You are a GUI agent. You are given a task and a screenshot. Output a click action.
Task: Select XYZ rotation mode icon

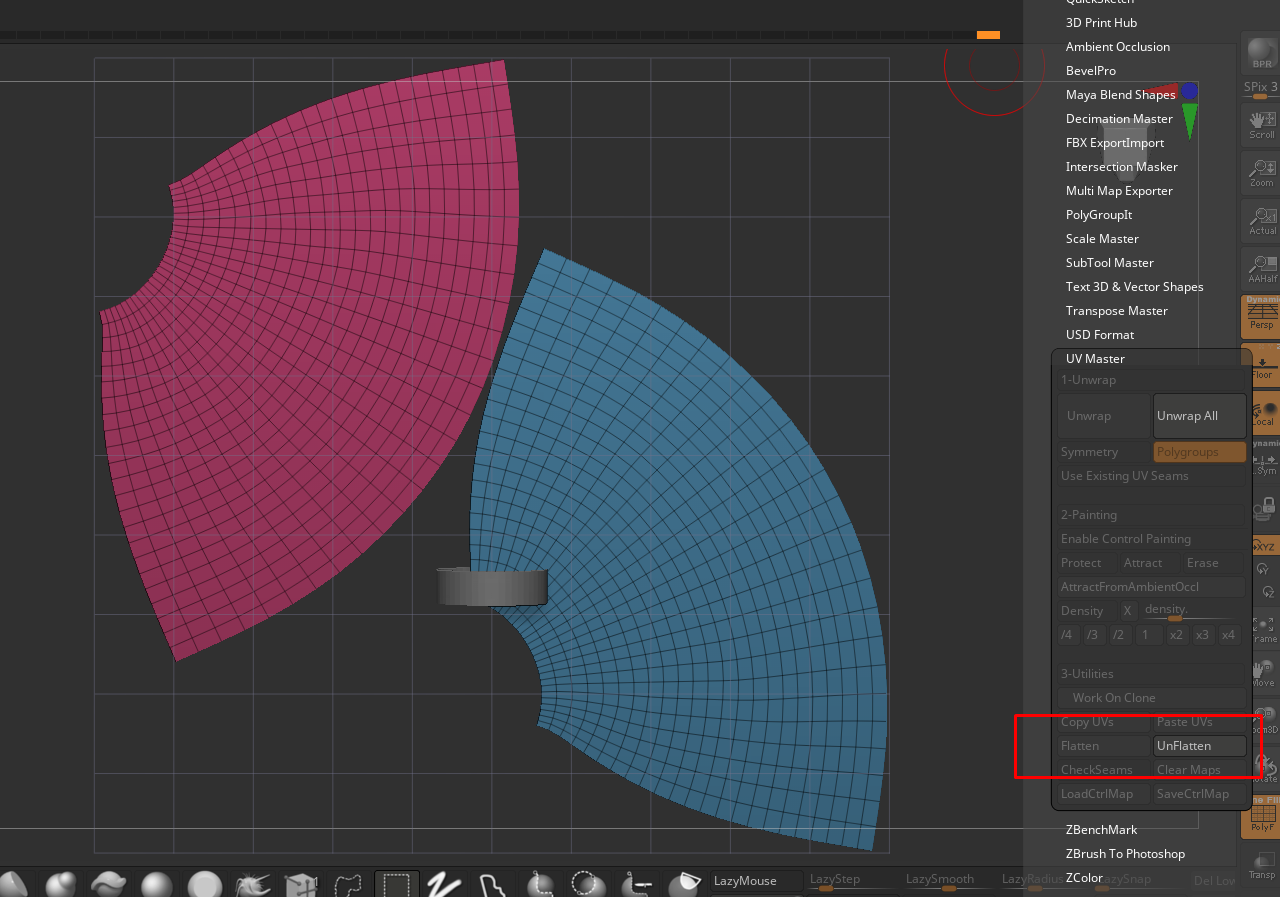[1264, 546]
